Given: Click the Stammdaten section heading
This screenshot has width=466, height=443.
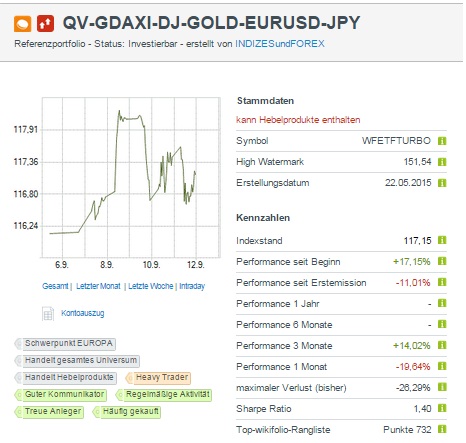Looking at the screenshot, I should [x=265, y=101].
